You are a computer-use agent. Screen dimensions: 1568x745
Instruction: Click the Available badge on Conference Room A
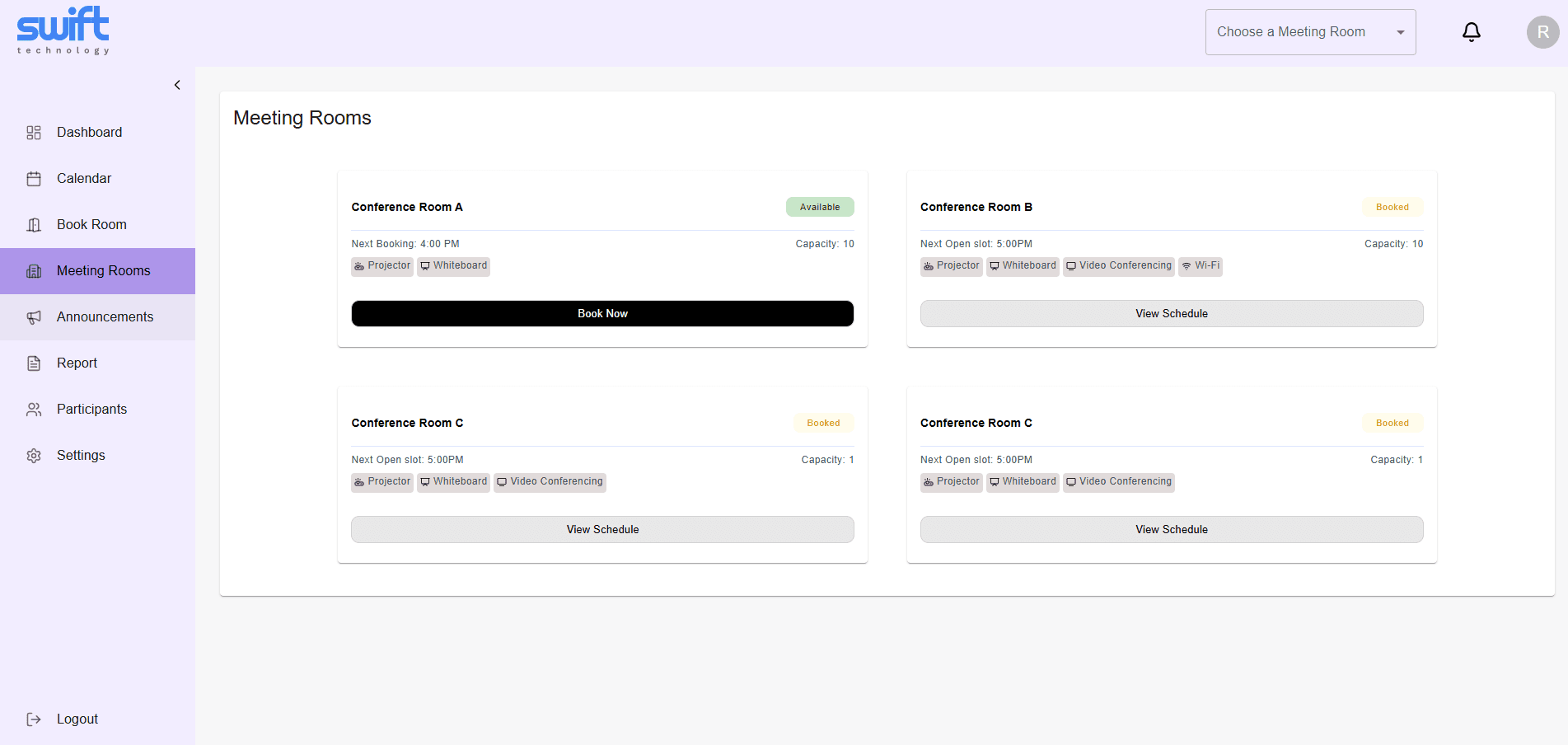[x=820, y=207]
